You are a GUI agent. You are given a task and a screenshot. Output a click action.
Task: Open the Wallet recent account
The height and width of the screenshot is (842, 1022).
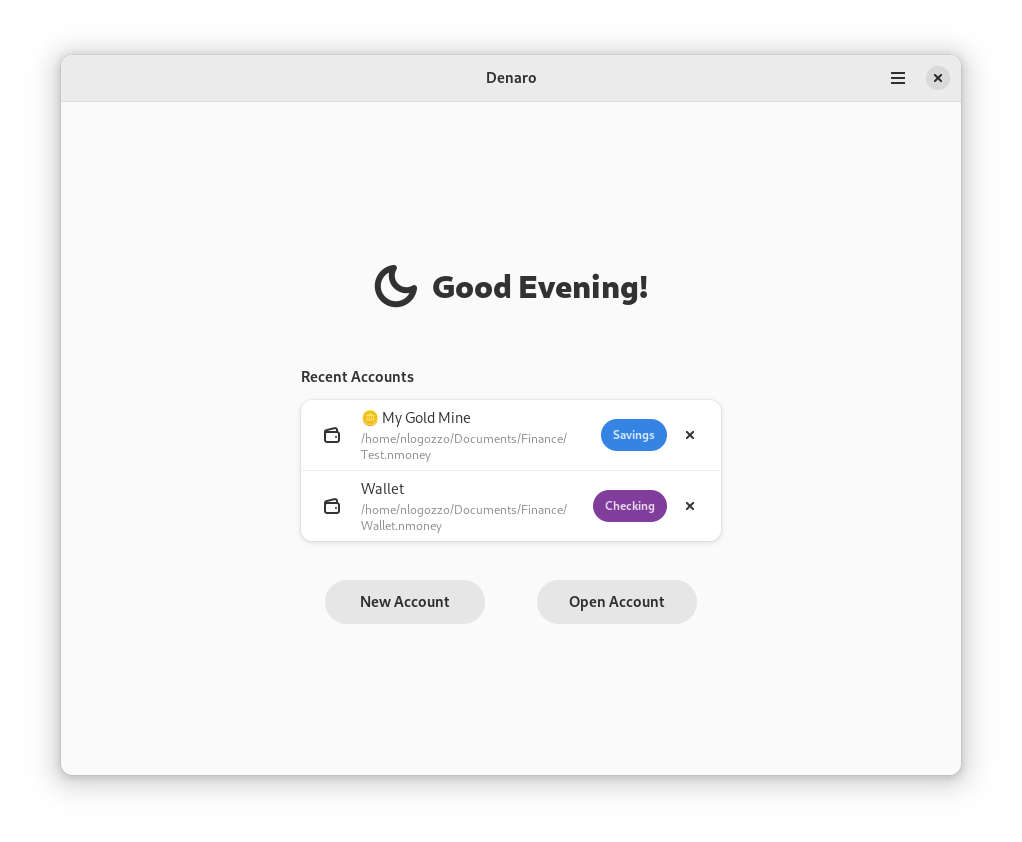click(x=511, y=506)
